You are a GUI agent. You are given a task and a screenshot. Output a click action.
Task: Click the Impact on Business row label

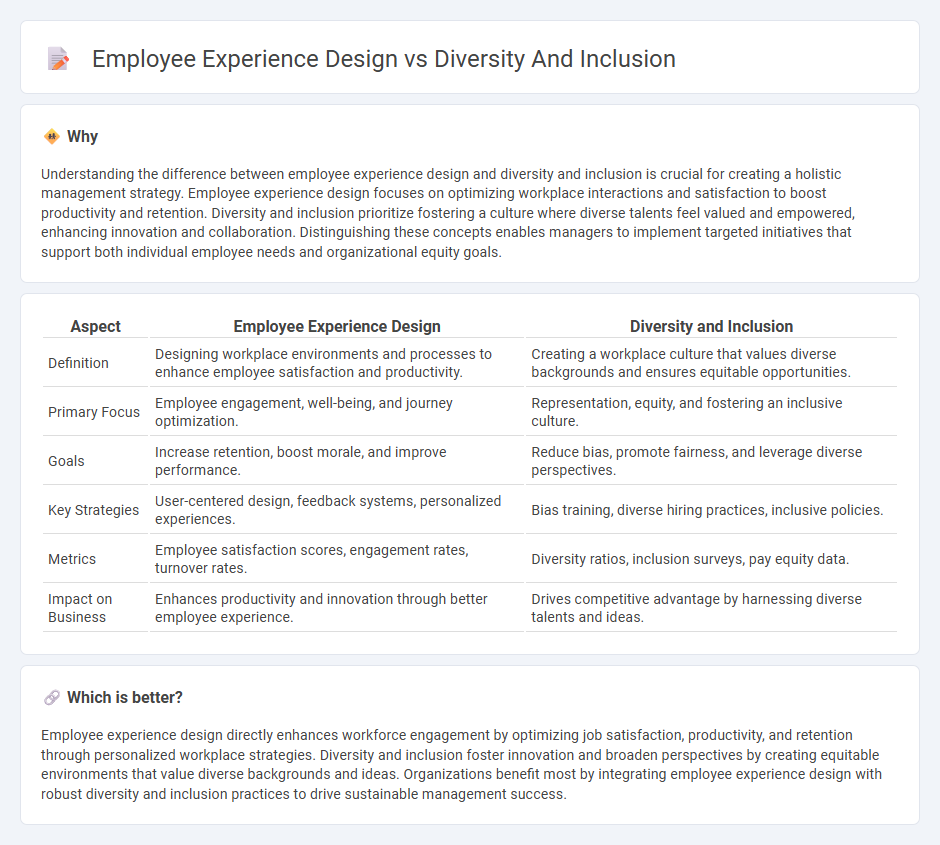coord(80,608)
